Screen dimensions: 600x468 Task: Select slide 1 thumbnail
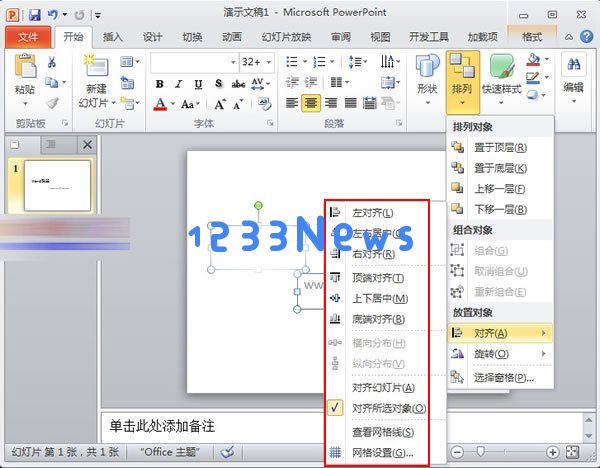point(57,186)
